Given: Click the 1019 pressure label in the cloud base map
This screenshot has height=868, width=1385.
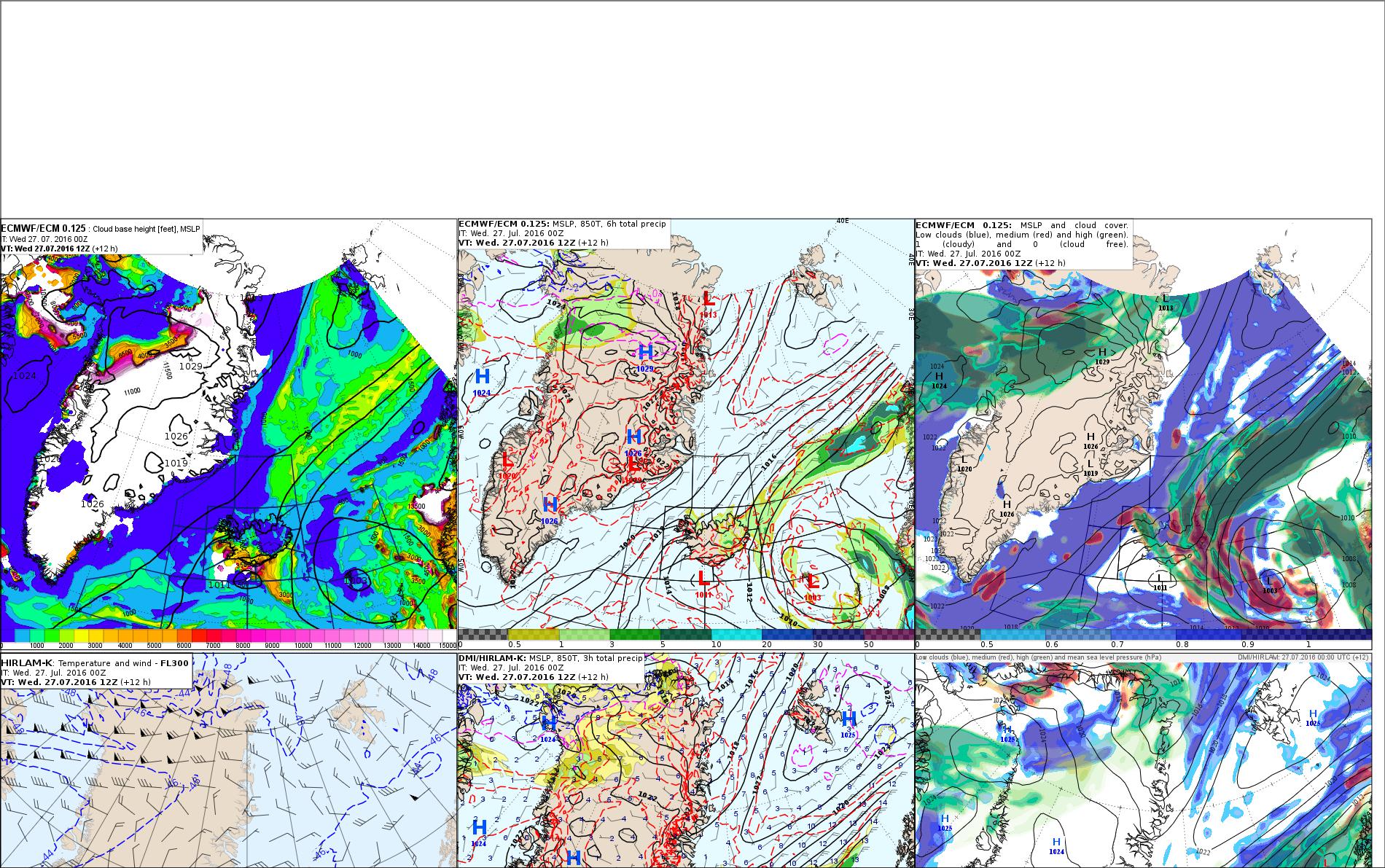Looking at the screenshot, I should coord(176,463).
